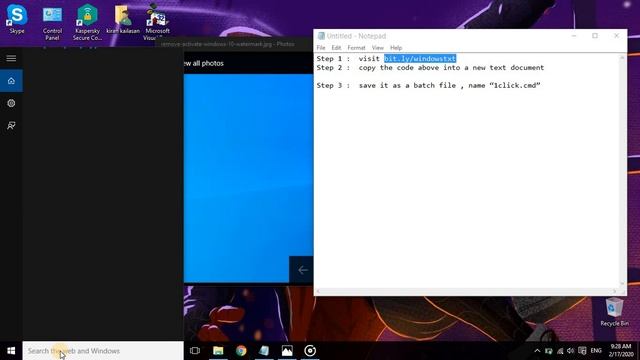Switch to Photos app taskbar icon
This screenshot has height=360, width=640.
click(x=287, y=351)
